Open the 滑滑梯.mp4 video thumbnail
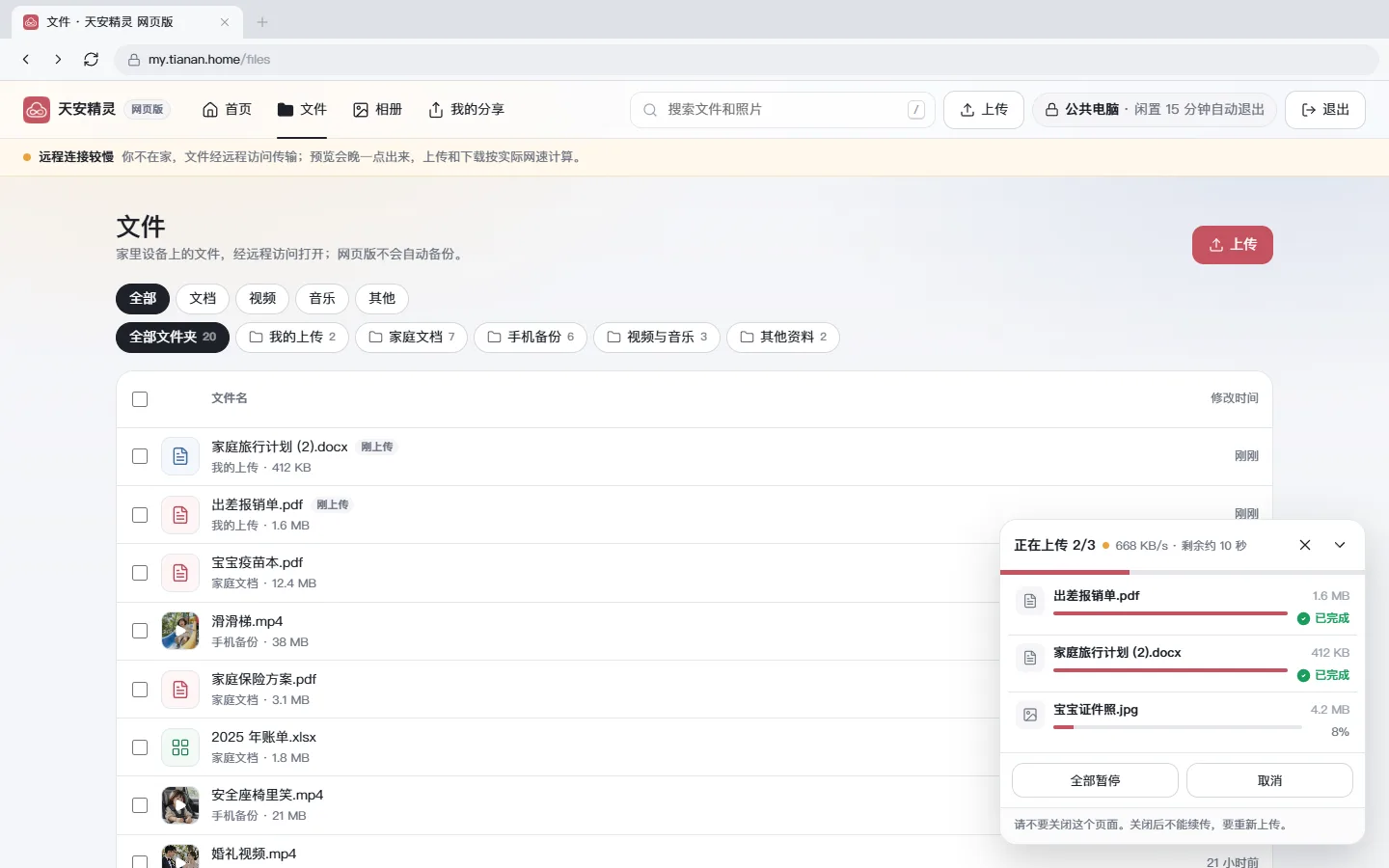This screenshot has width=1389, height=868. coord(180,631)
